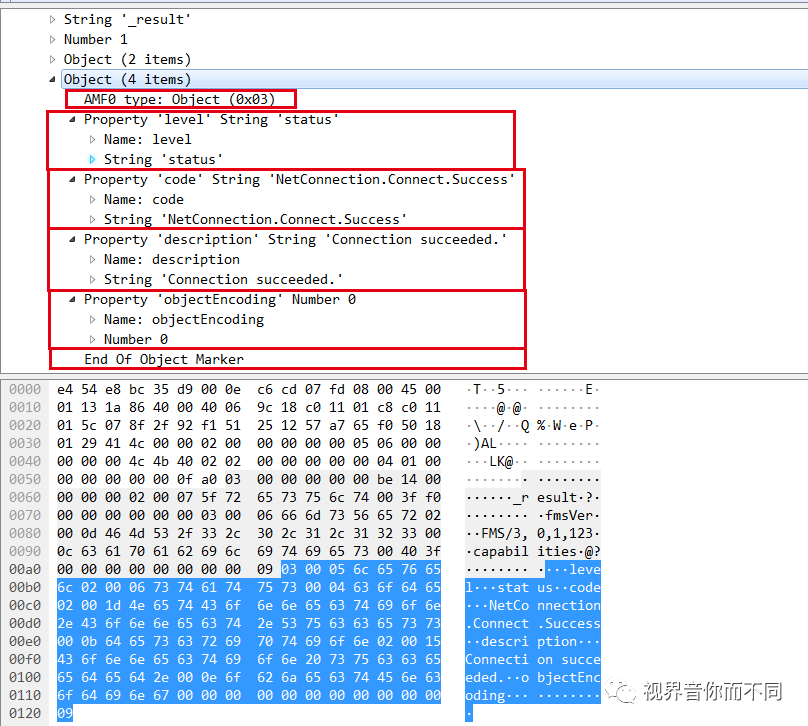808x726 pixels.
Task: Click "Property 'code' String" row text
Action: [299, 180]
